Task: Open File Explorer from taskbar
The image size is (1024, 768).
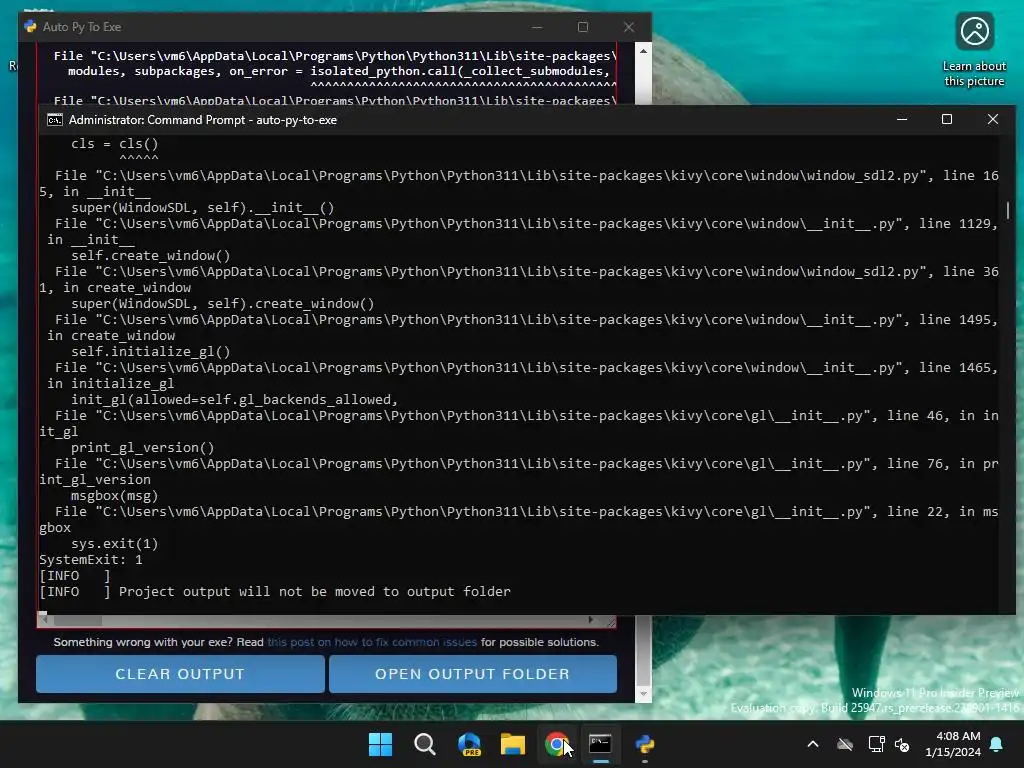Action: tap(513, 744)
